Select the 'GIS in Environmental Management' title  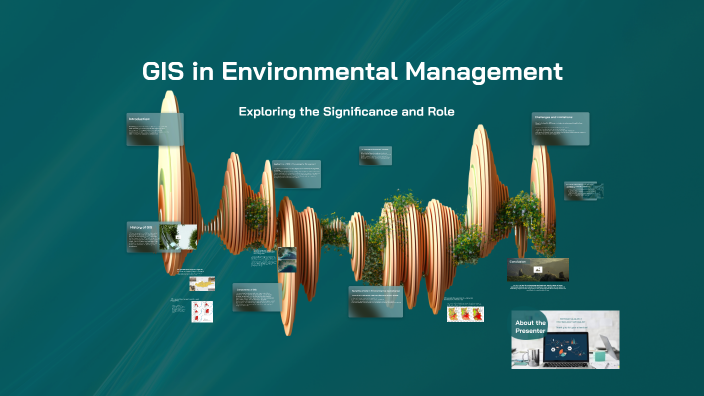tap(352, 71)
